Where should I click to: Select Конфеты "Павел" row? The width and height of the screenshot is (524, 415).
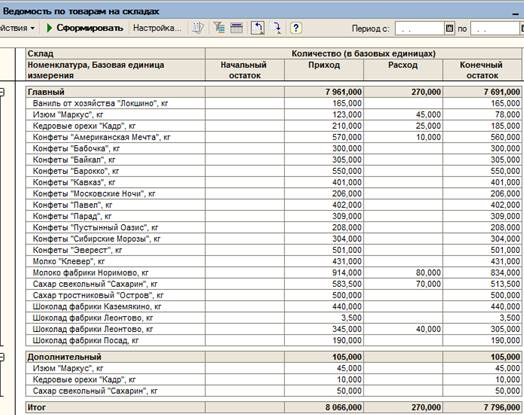click(x=273, y=205)
